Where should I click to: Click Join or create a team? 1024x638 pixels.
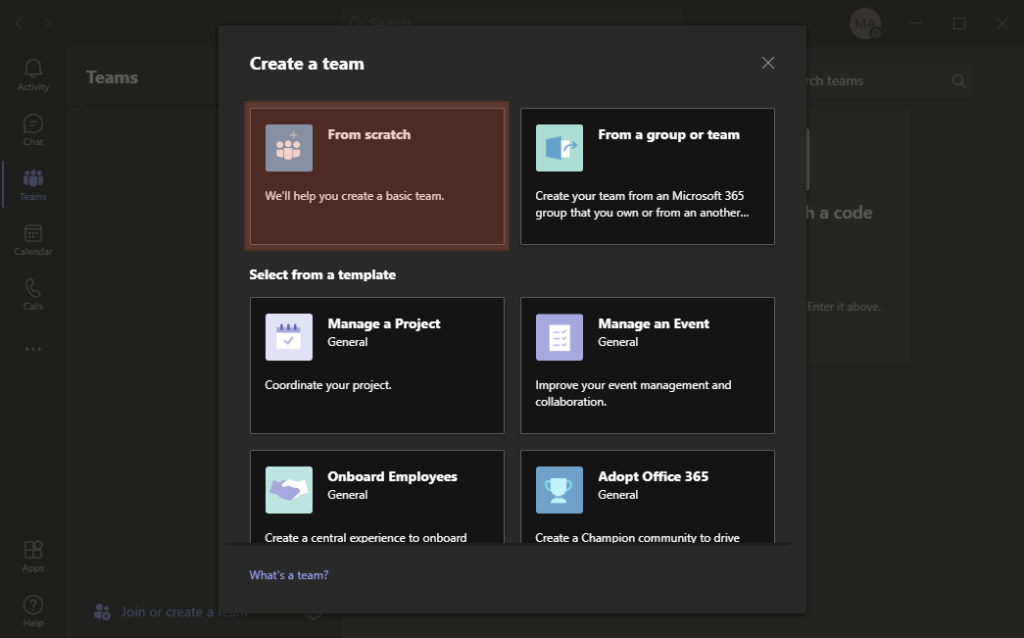171,612
